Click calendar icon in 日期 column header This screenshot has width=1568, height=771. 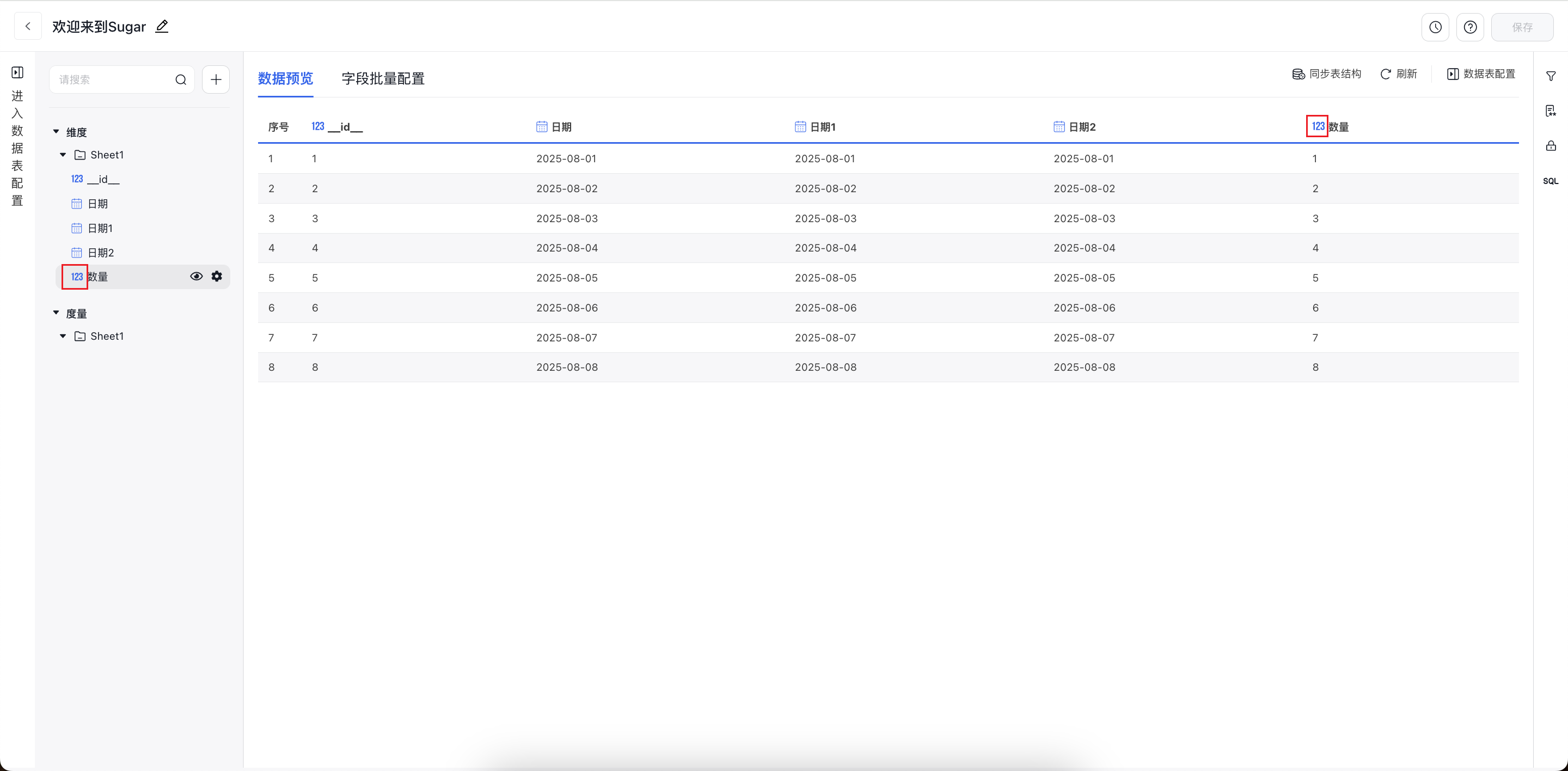pos(542,126)
